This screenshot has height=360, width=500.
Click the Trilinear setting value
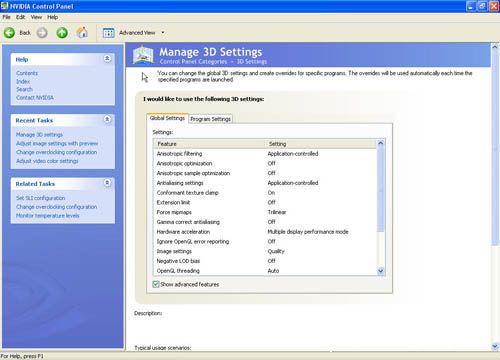click(277, 212)
